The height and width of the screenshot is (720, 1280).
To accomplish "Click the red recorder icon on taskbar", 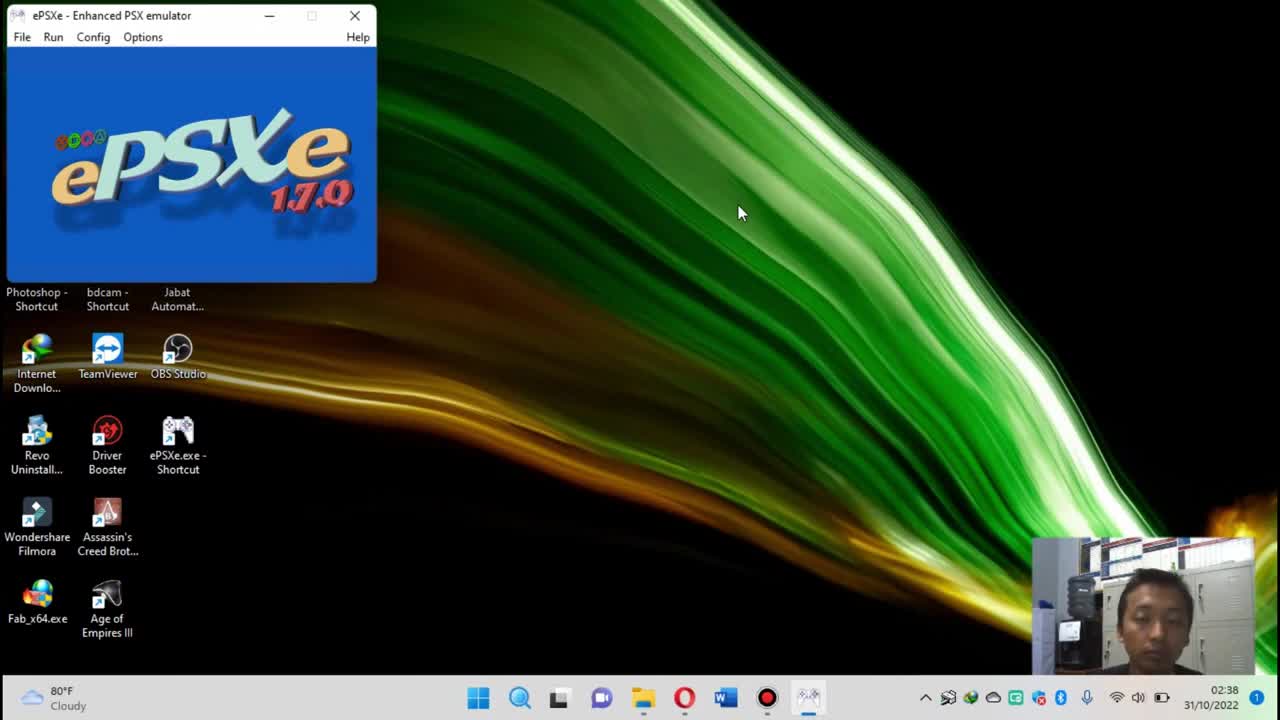I will click(x=767, y=698).
